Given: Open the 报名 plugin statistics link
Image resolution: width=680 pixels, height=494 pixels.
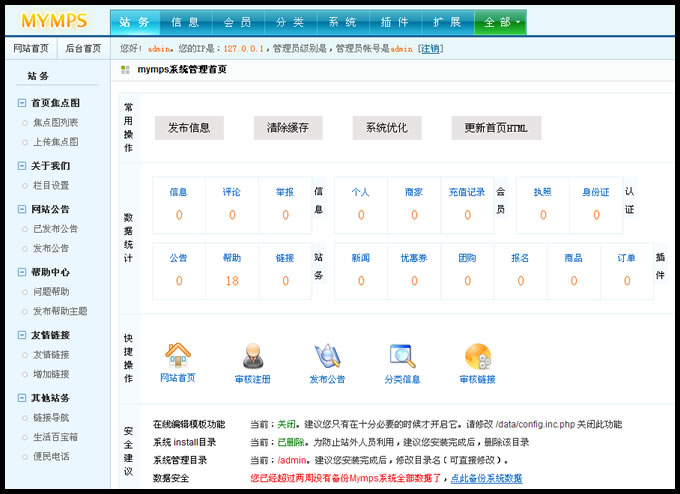Looking at the screenshot, I should 520,258.
